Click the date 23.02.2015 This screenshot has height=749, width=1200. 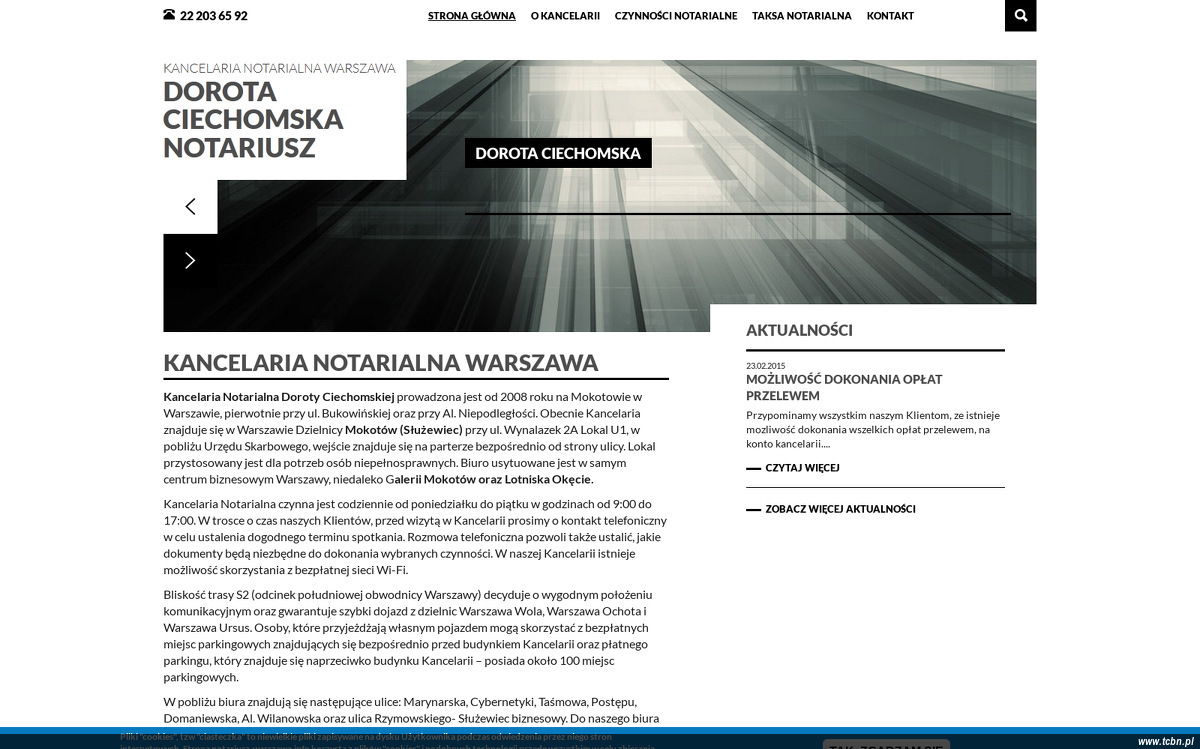(x=766, y=366)
